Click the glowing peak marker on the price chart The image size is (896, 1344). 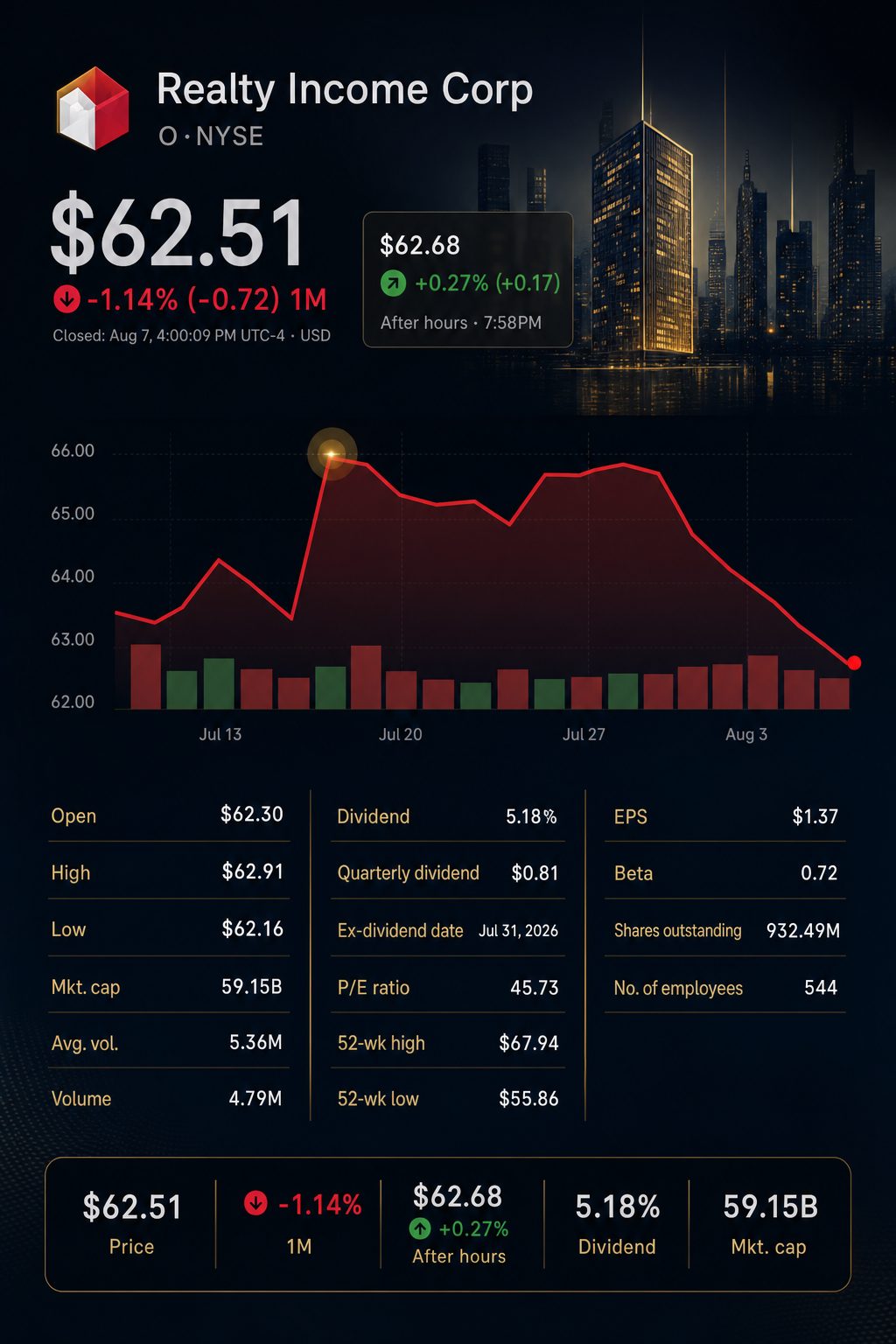click(332, 453)
